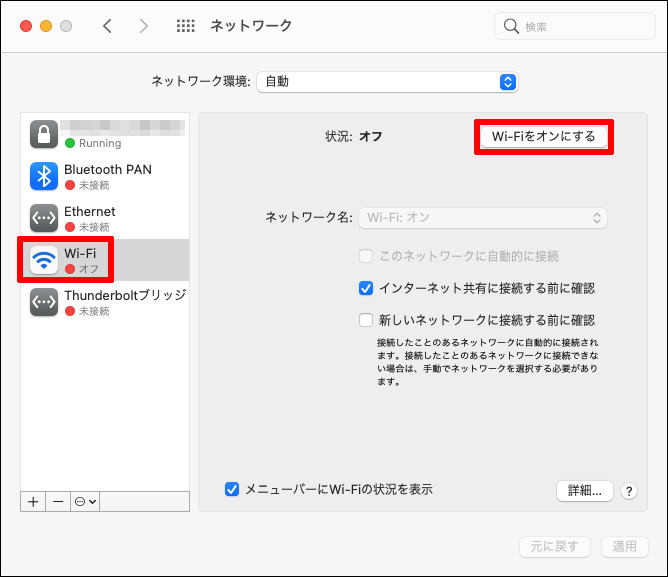This screenshot has width=668, height=577.
Task: Open the show-all grid icon
Action: point(185,26)
